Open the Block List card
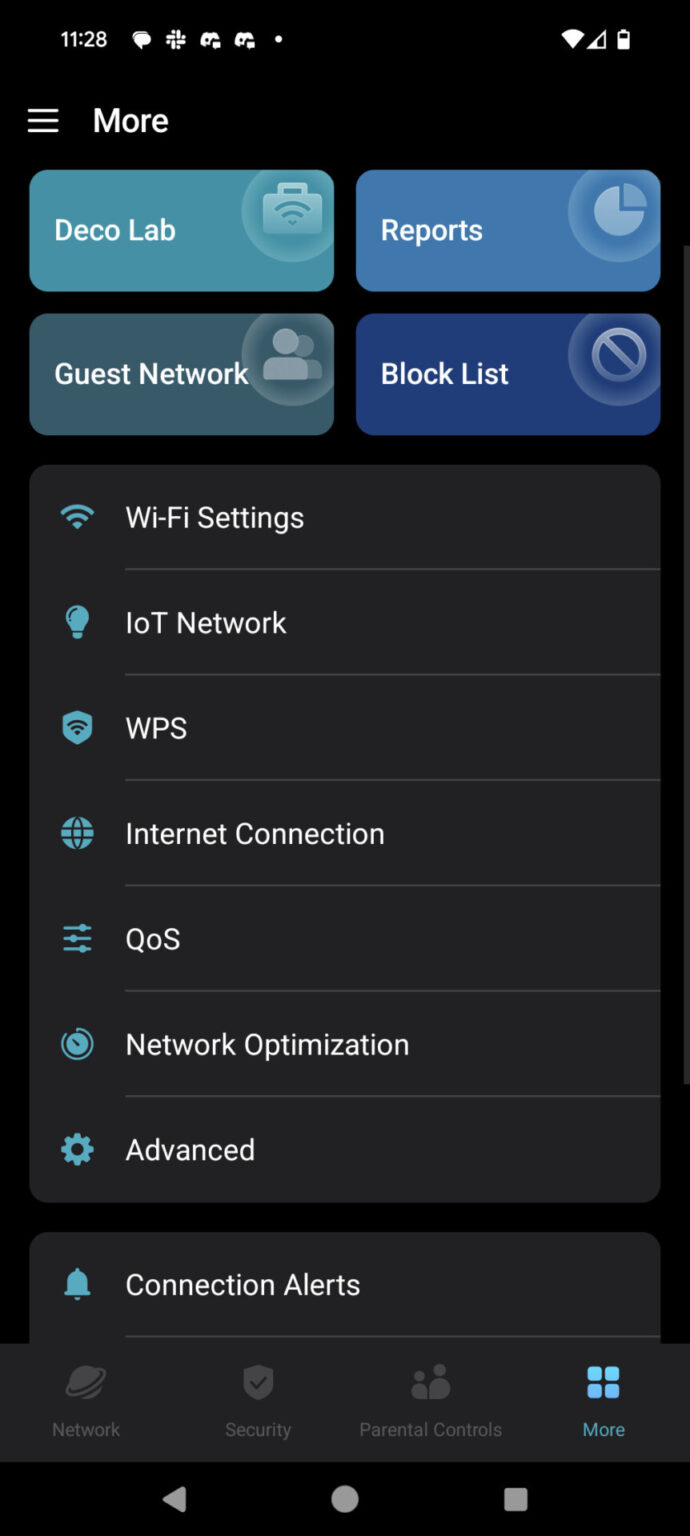690x1536 pixels. click(x=508, y=374)
